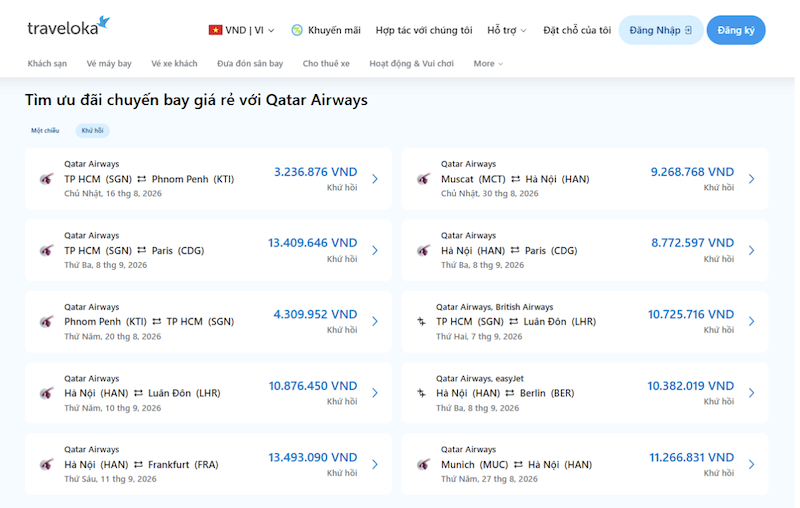This screenshot has height=508, width=800.
Task: Click the round-trip arrows in Hà Nội–Frankfurt route
Action: [x=138, y=465]
